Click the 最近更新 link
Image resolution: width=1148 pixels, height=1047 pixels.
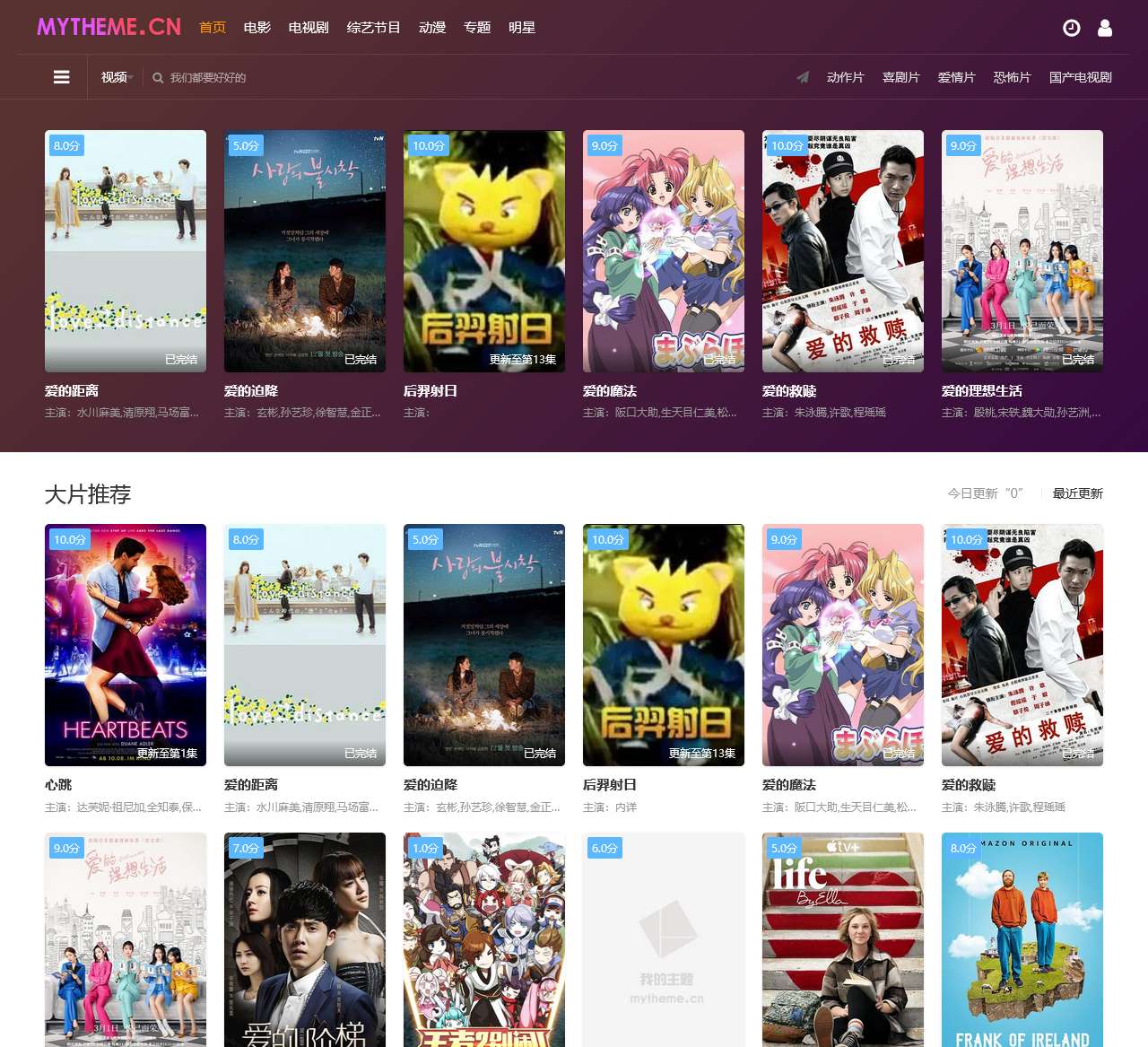click(x=1078, y=493)
